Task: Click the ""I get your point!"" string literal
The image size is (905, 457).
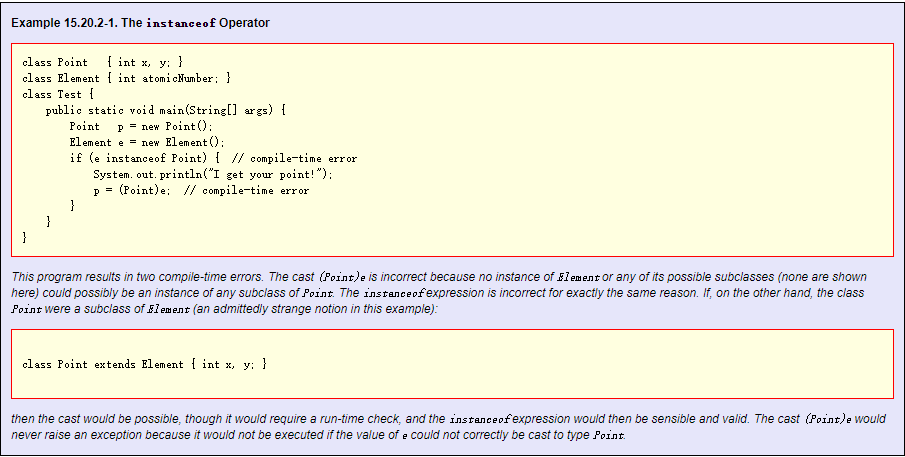Action: point(273,174)
